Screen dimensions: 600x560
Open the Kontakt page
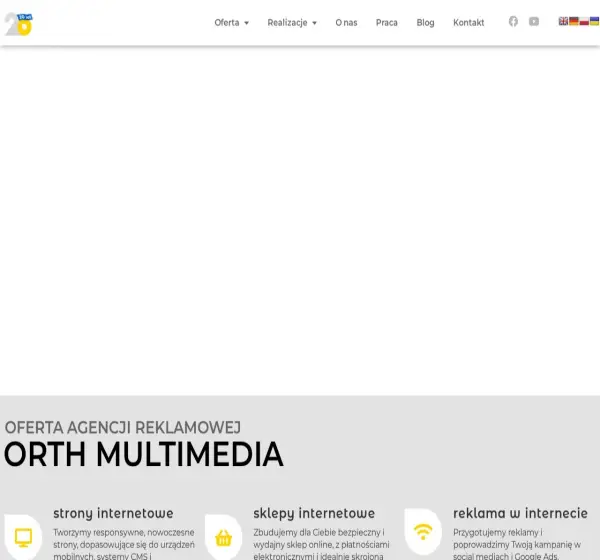tap(469, 23)
